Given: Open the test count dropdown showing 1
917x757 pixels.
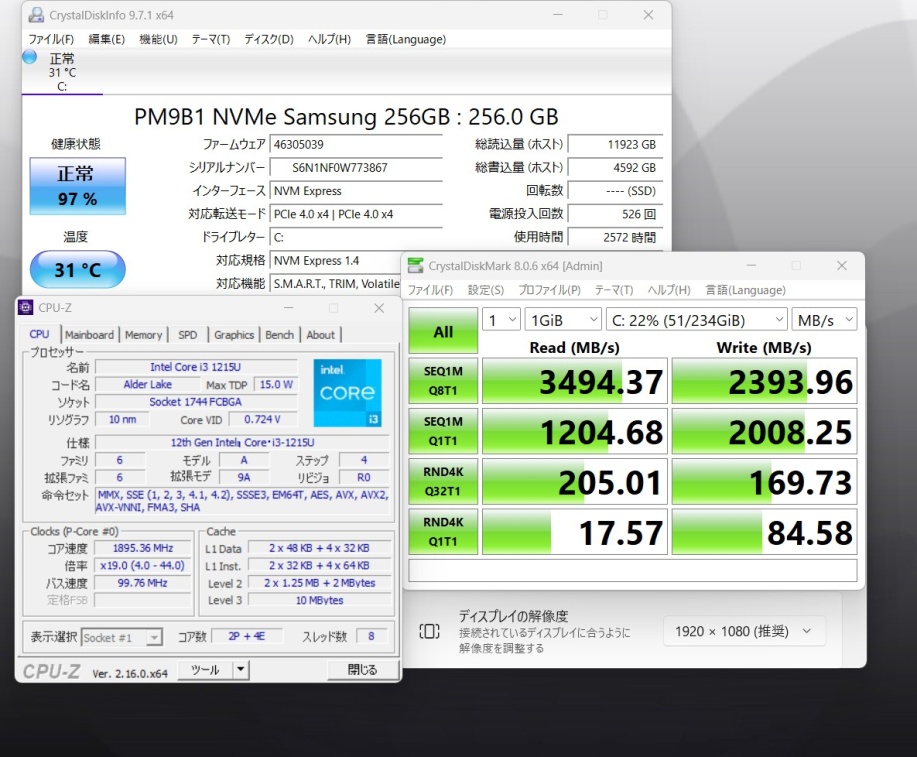Looking at the screenshot, I should tap(501, 320).
